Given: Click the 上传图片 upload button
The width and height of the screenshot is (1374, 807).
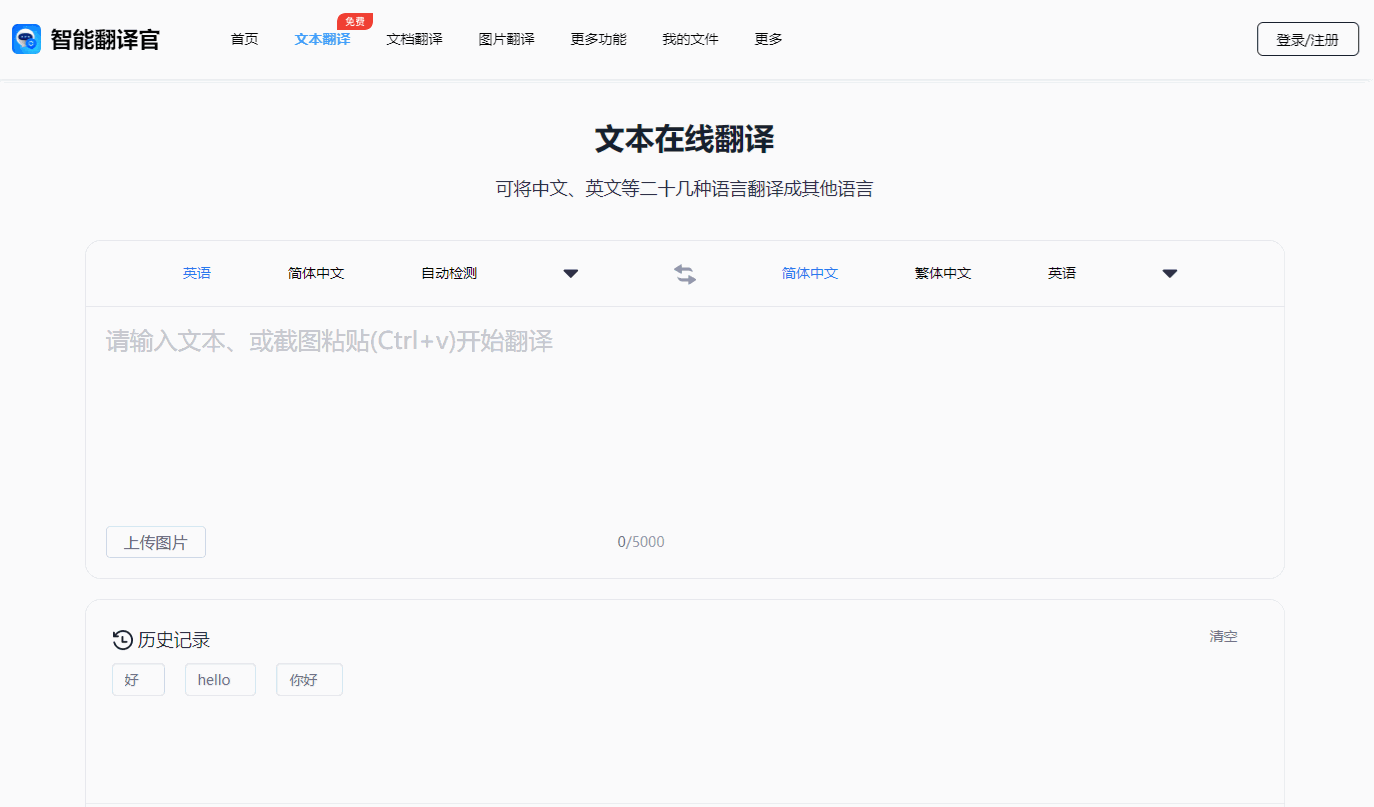Looking at the screenshot, I should point(155,541).
